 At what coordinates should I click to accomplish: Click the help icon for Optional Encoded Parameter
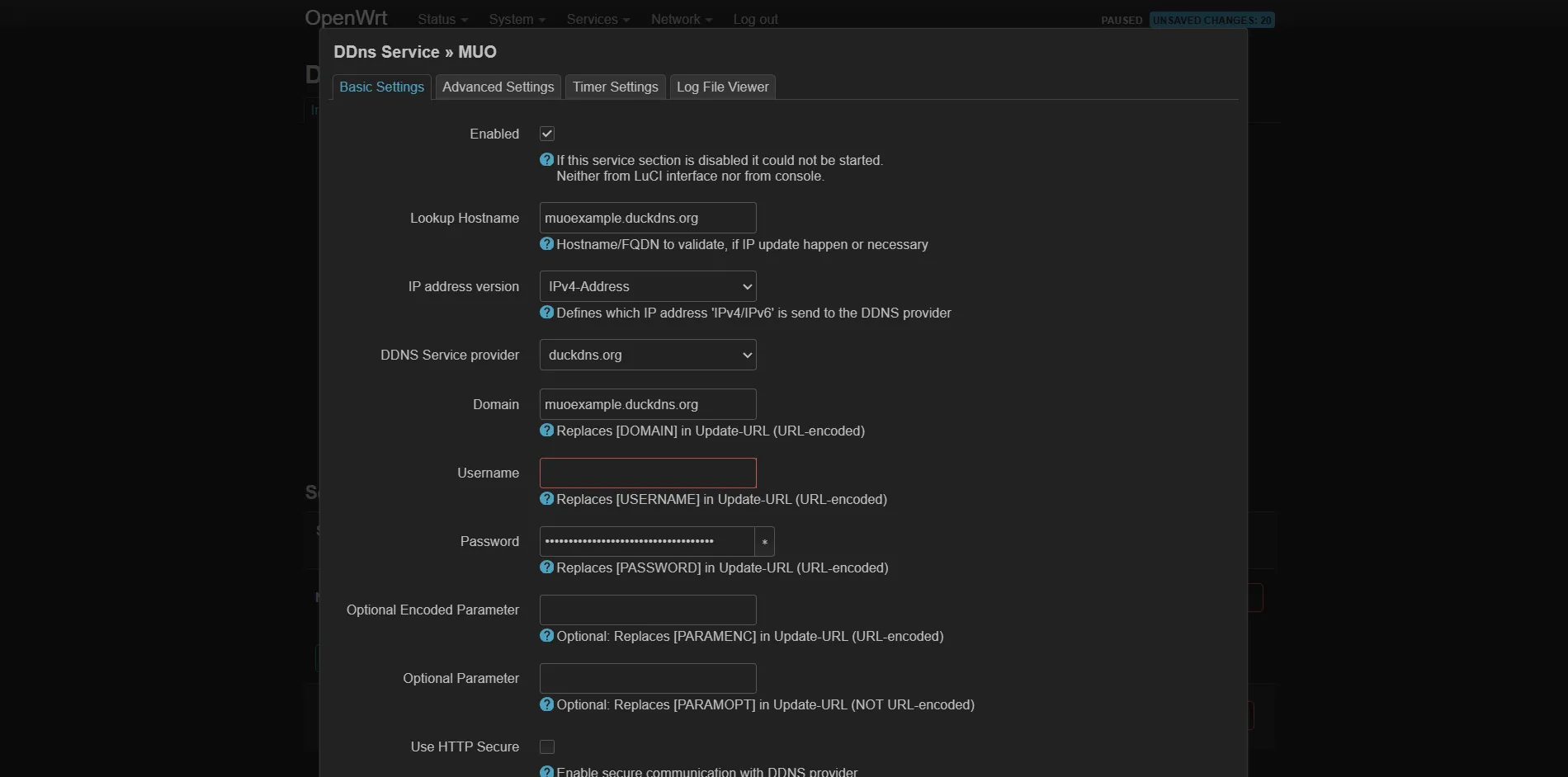(546, 636)
